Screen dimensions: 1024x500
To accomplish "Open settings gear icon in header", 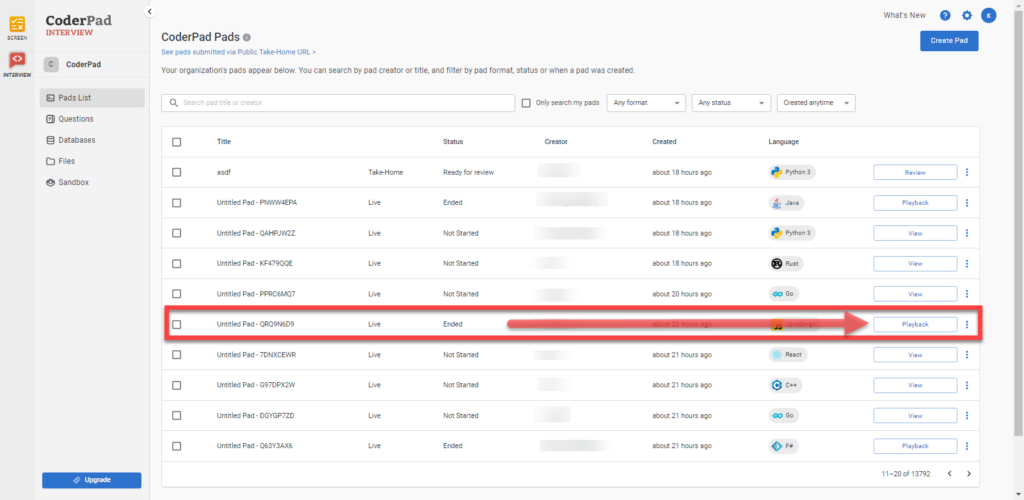I will coord(967,15).
